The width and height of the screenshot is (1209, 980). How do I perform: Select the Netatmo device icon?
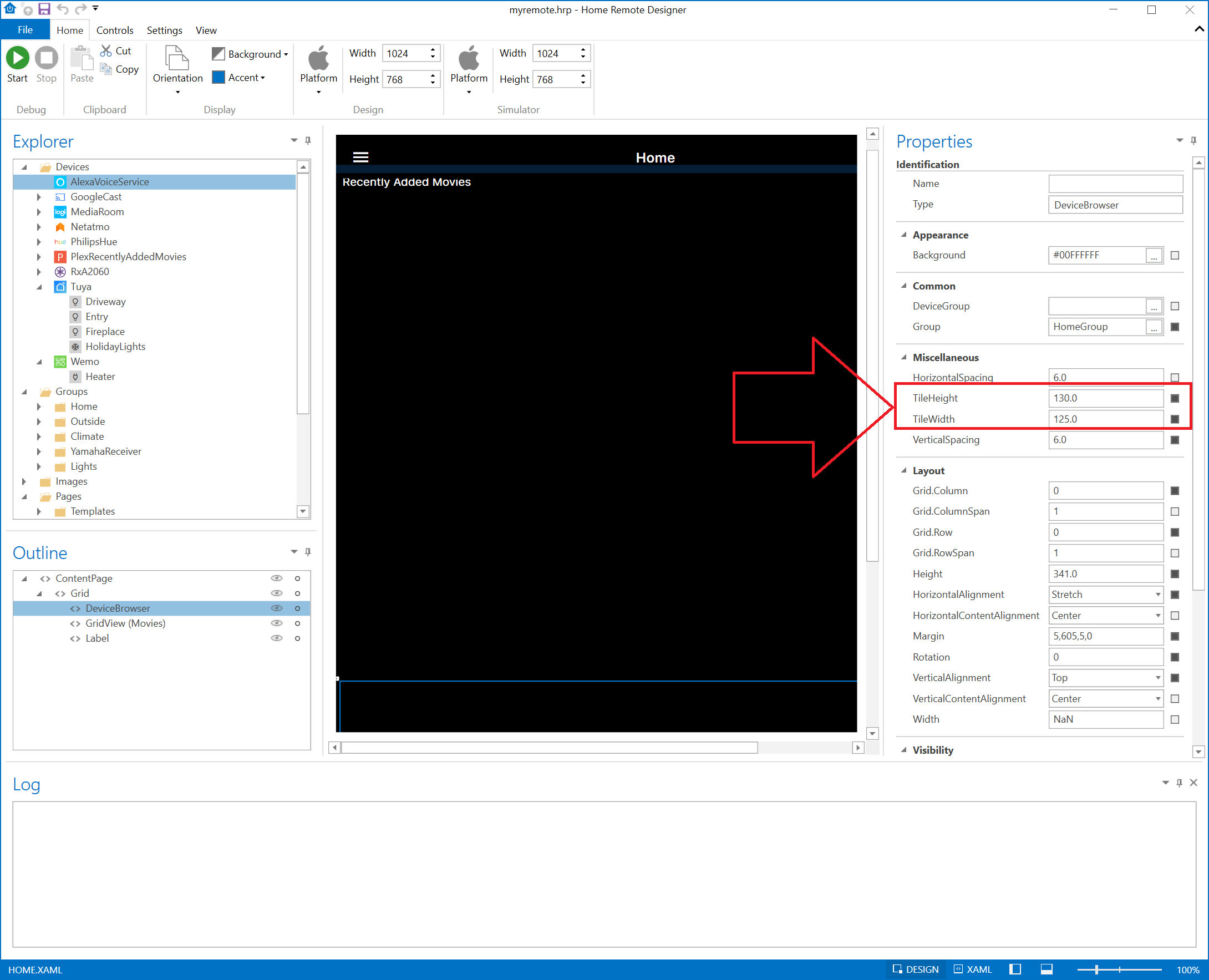pos(60,227)
